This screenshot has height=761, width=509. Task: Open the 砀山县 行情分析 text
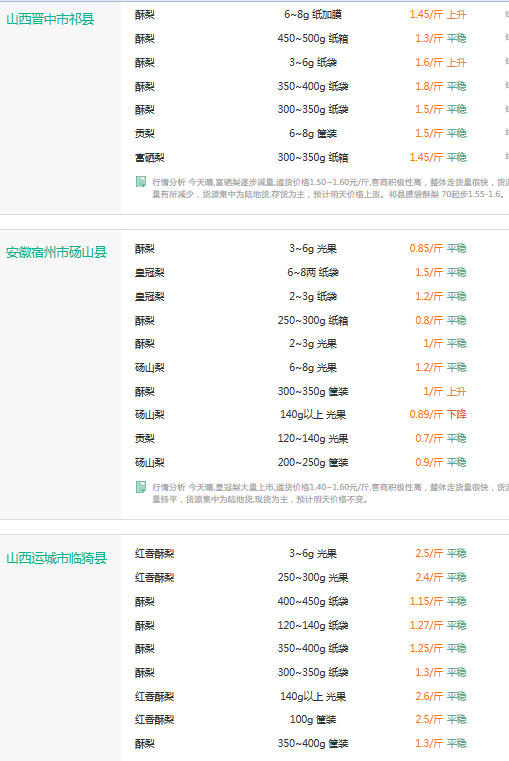330,493
